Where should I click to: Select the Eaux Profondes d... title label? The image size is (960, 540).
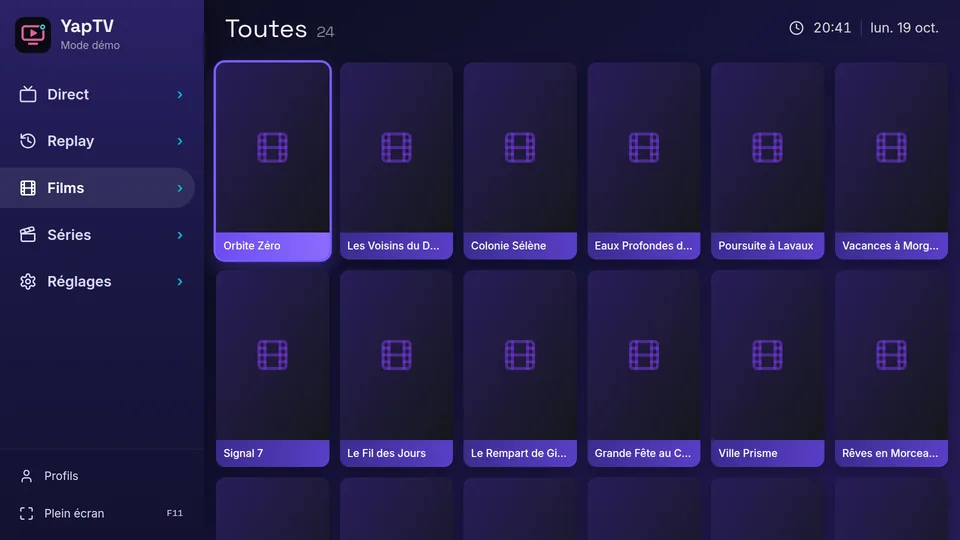click(x=643, y=246)
